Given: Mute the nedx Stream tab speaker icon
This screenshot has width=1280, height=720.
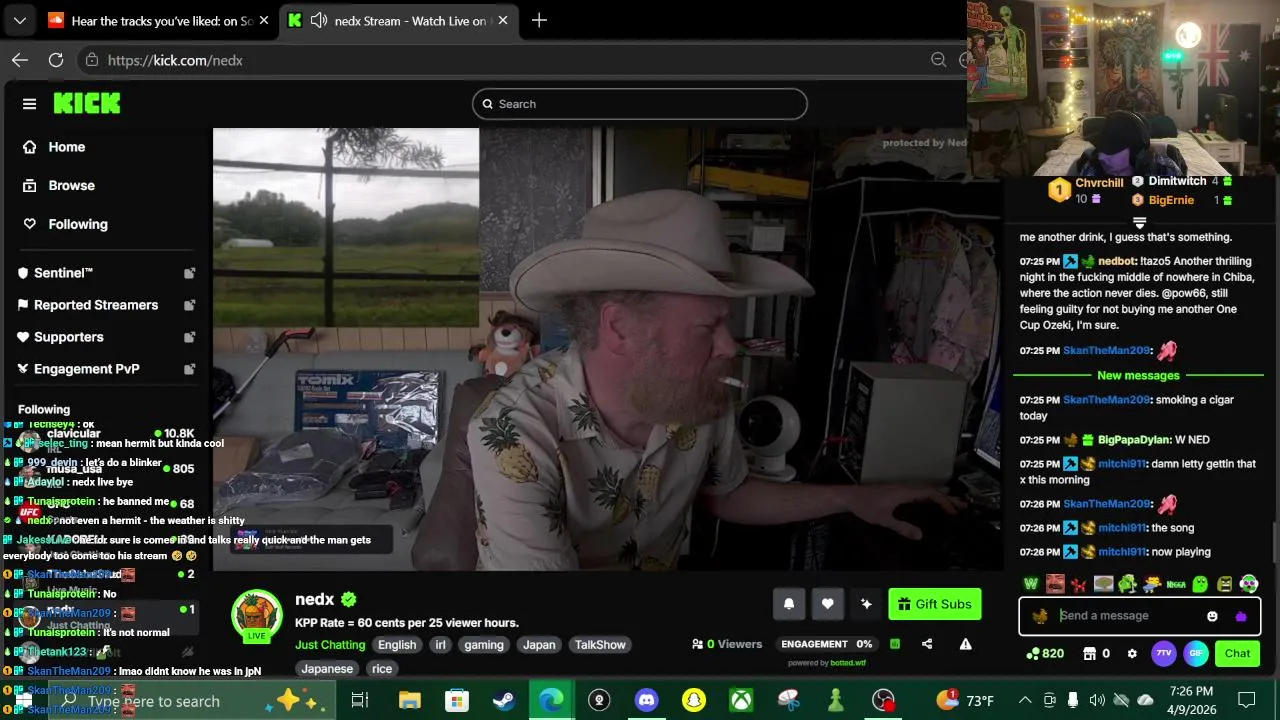Looking at the screenshot, I should [319, 20].
